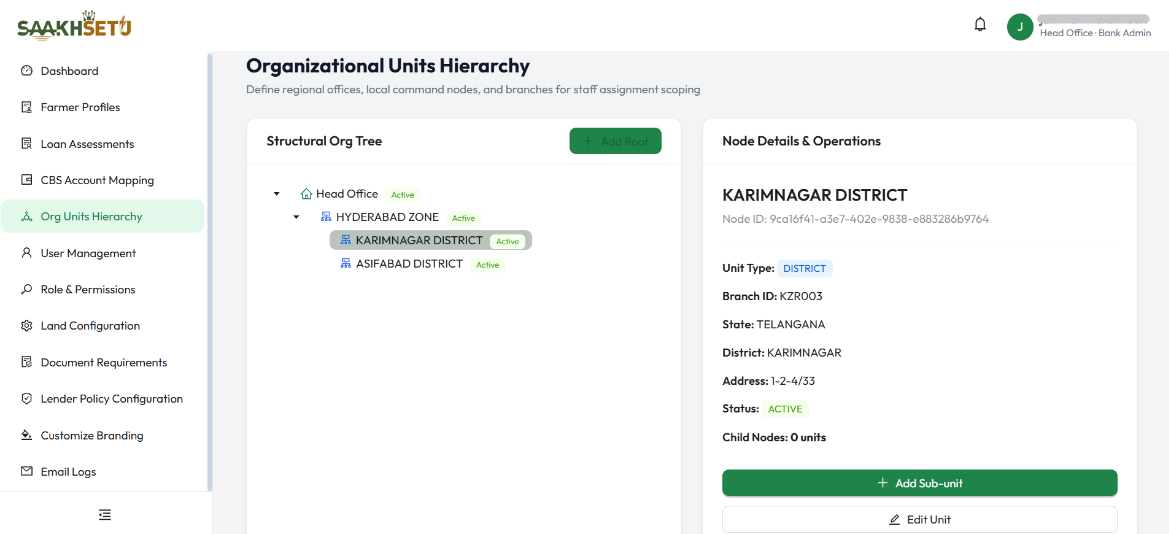Click the Dashboard gauge icon
The image size is (1169, 534).
[x=27, y=71]
